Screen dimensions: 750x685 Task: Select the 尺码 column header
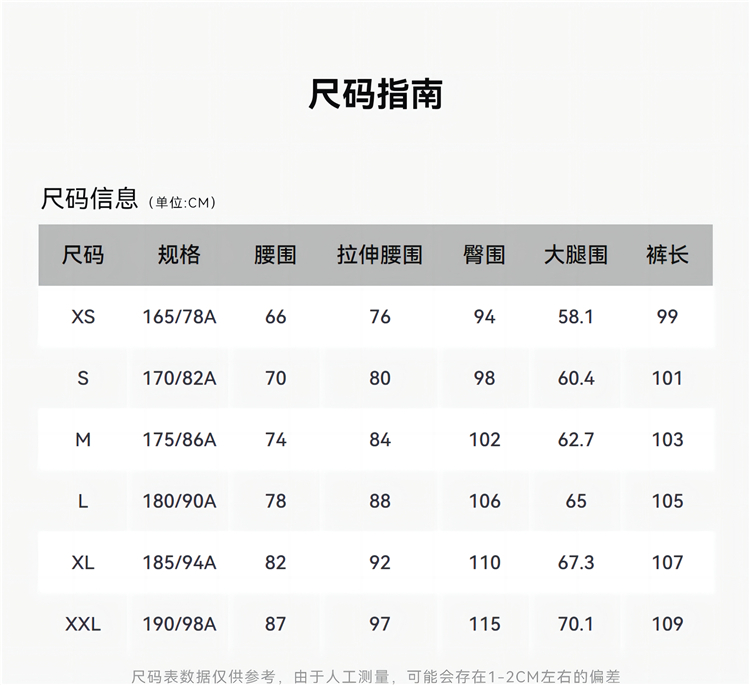click(83, 255)
